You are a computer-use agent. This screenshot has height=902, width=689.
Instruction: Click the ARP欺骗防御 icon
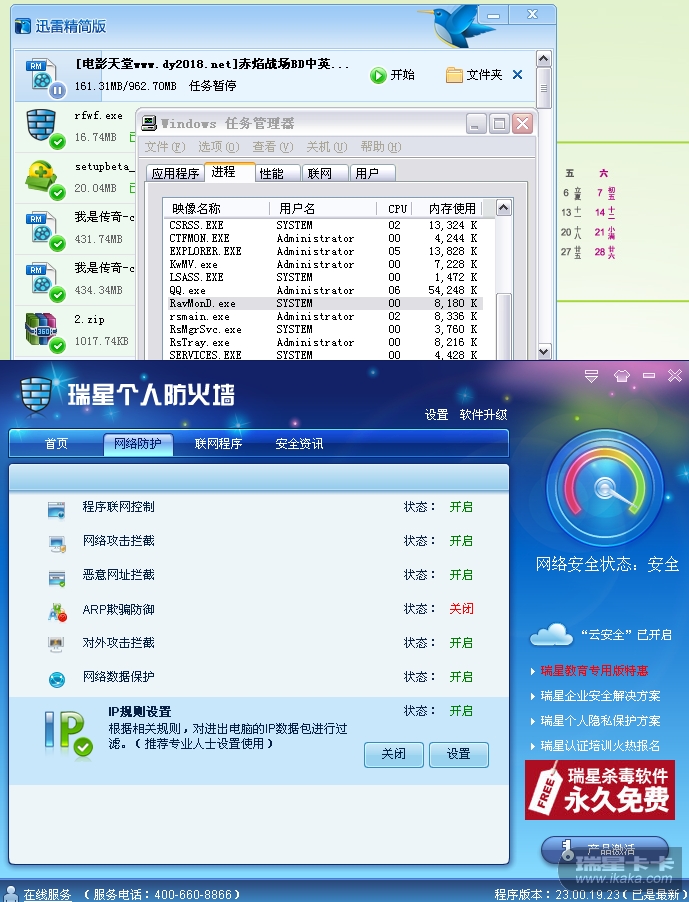coord(58,612)
